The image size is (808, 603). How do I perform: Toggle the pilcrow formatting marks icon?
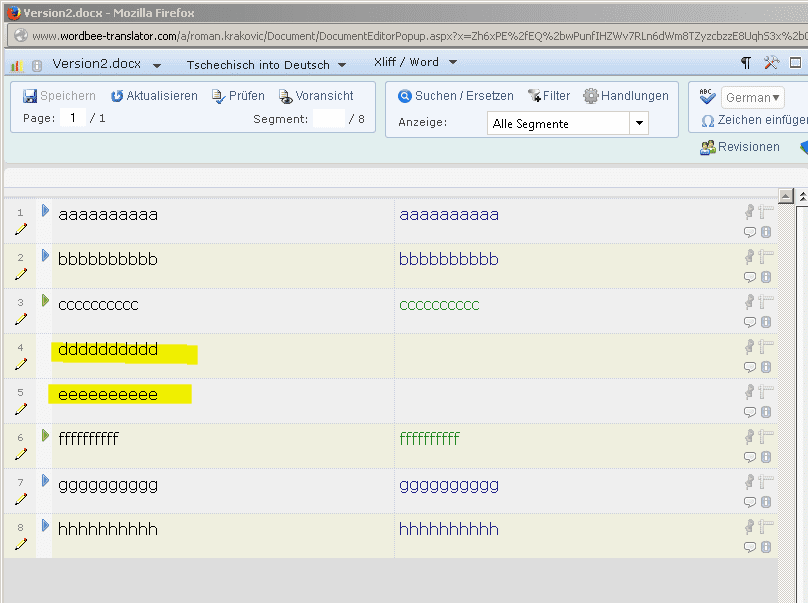coord(746,63)
